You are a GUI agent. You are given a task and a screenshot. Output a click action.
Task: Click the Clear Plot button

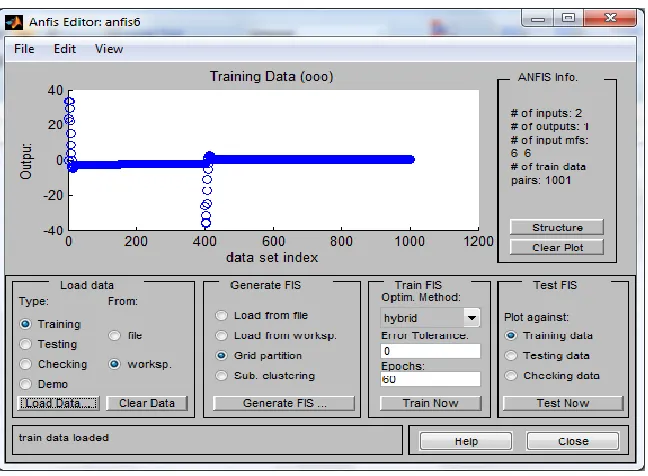point(557,247)
